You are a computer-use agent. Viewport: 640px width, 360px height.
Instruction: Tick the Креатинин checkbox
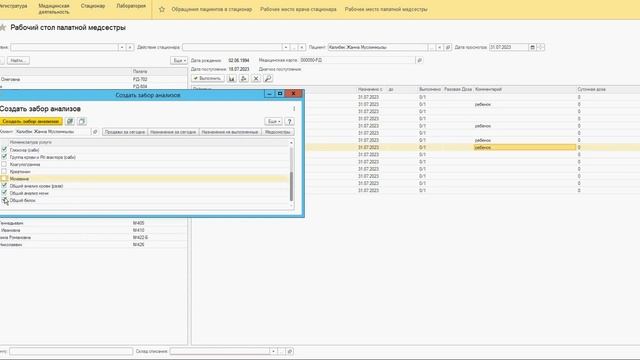(x=4, y=171)
